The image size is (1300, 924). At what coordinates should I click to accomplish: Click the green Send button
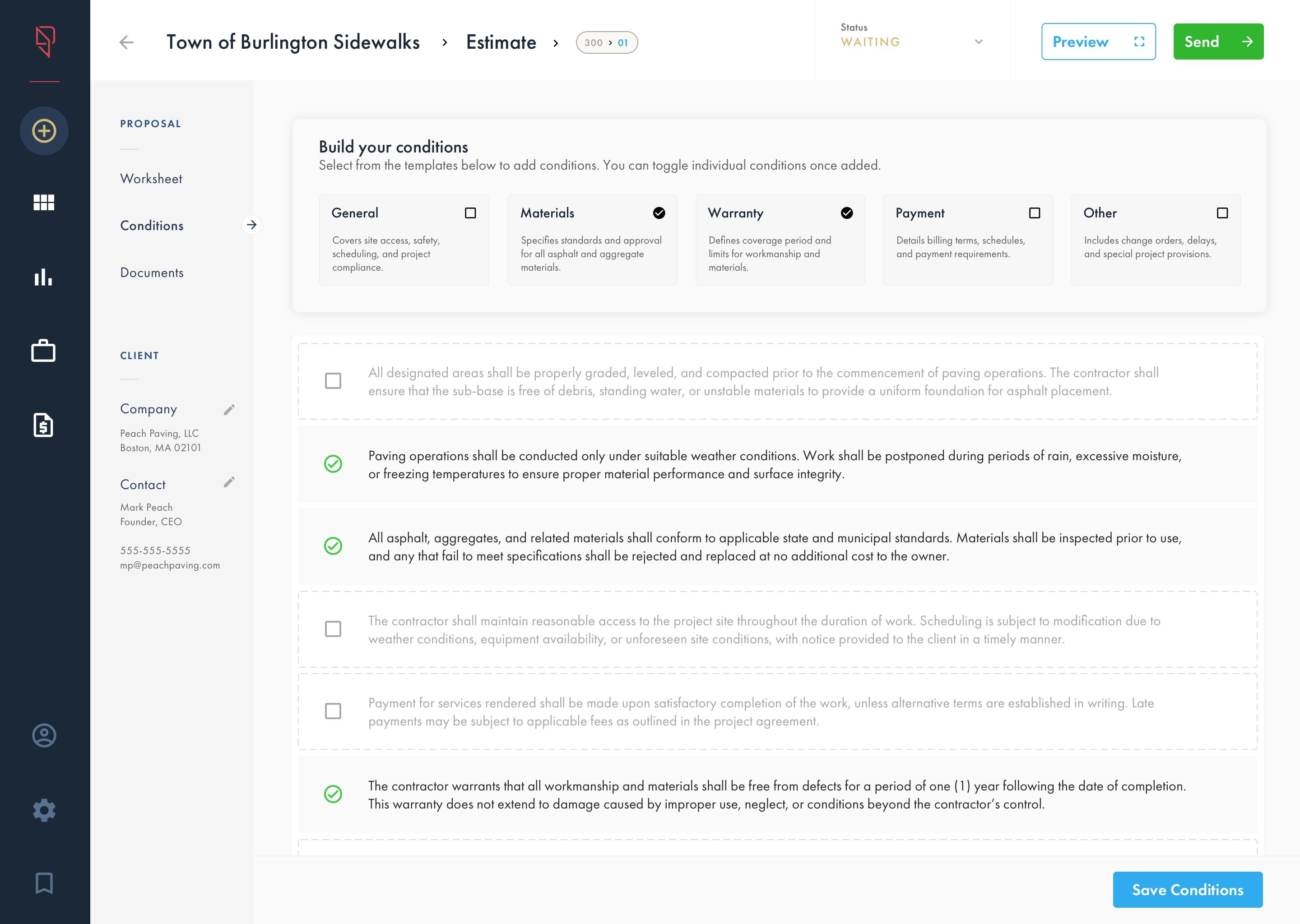1217,42
